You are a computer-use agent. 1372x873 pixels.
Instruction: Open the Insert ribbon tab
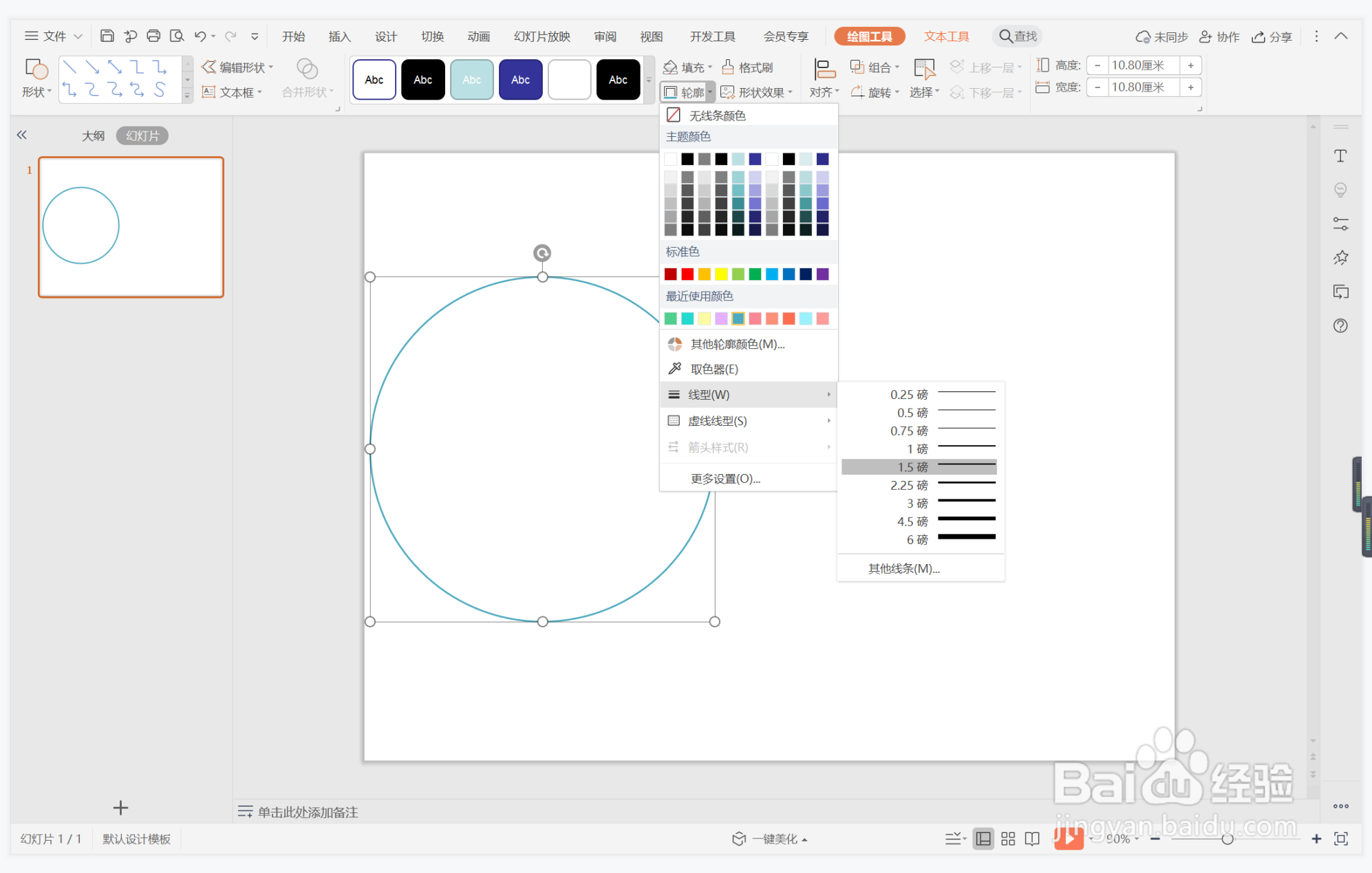pos(339,36)
